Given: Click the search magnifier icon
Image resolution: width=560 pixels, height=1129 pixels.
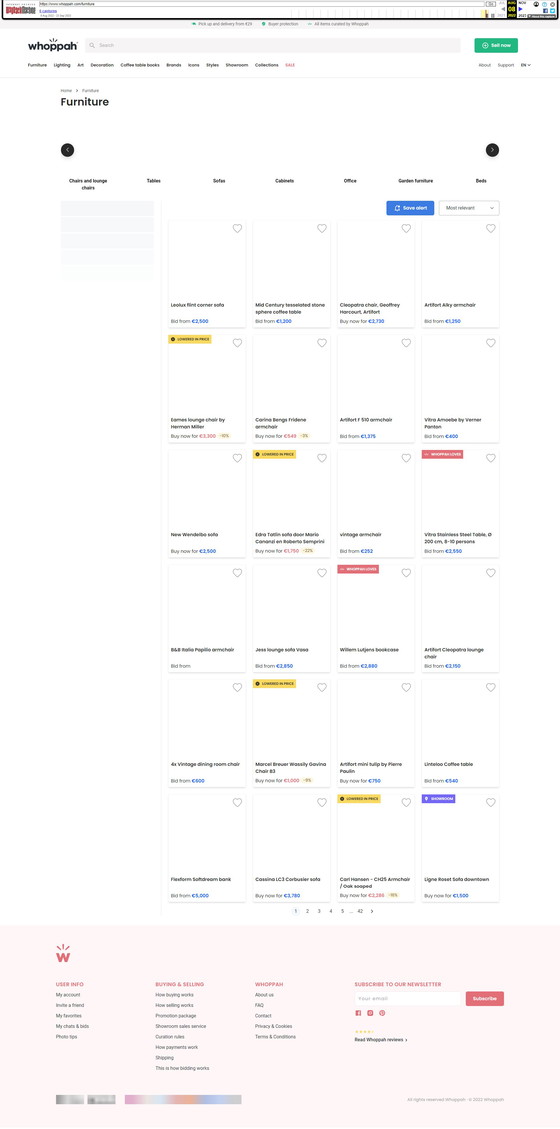Looking at the screenshot, I should 92,45.
